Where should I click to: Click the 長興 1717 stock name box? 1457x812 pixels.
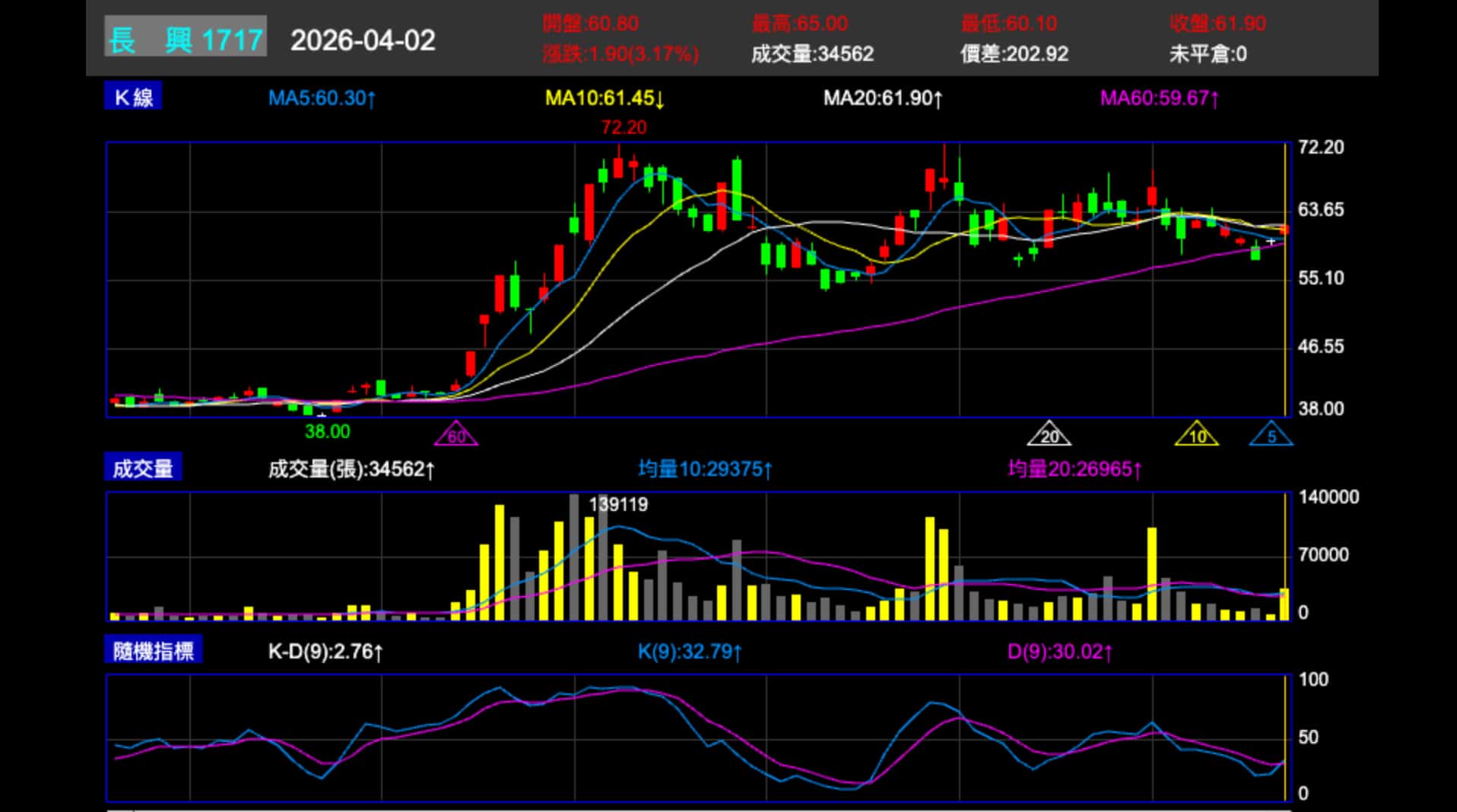click(186, 37)
